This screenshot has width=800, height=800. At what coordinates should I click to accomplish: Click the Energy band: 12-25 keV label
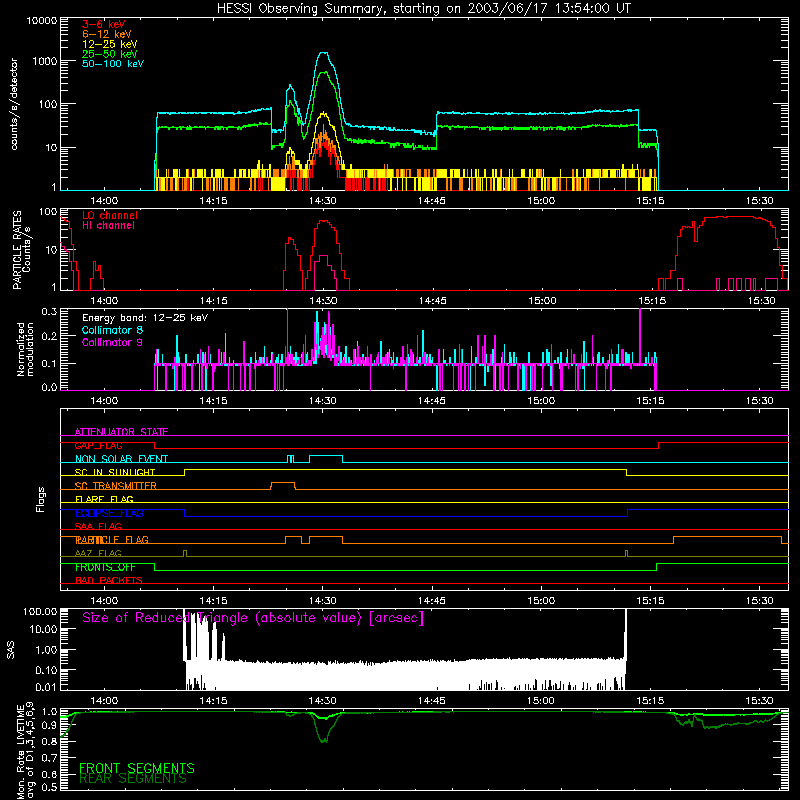pyautogui.click(x=145, y=318)
